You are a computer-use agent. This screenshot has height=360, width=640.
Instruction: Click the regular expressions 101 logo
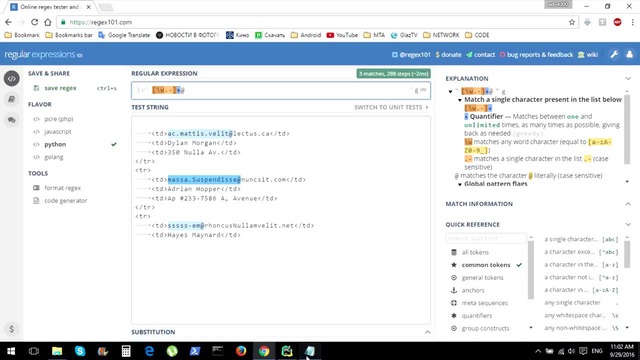[43, 54]
